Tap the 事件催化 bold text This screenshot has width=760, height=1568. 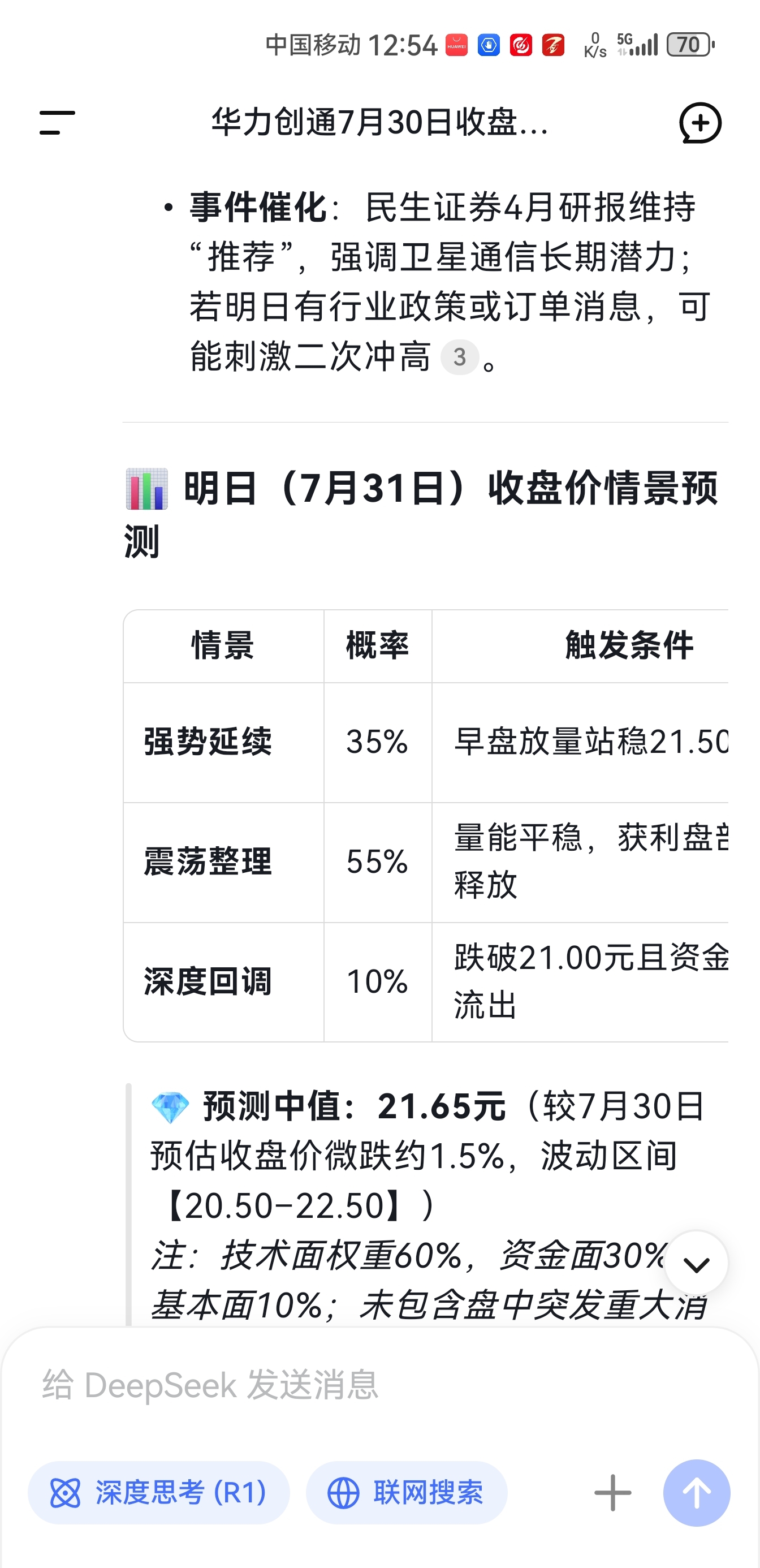[x=258, y=207]
